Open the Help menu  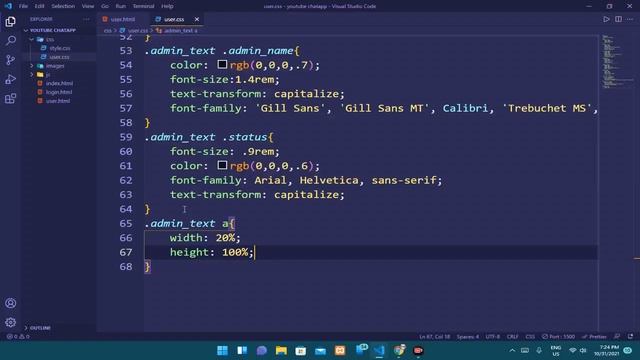click(x=167, y=6)
